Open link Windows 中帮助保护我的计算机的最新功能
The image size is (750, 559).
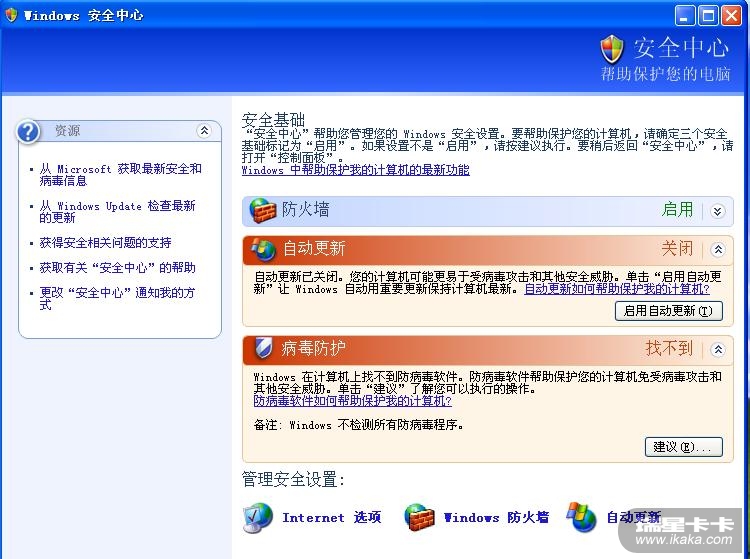(x=355, y=170)
